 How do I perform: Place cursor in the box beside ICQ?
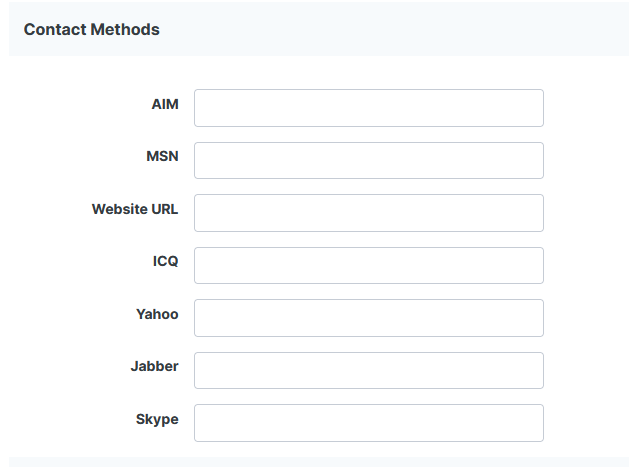click(368, 265)
